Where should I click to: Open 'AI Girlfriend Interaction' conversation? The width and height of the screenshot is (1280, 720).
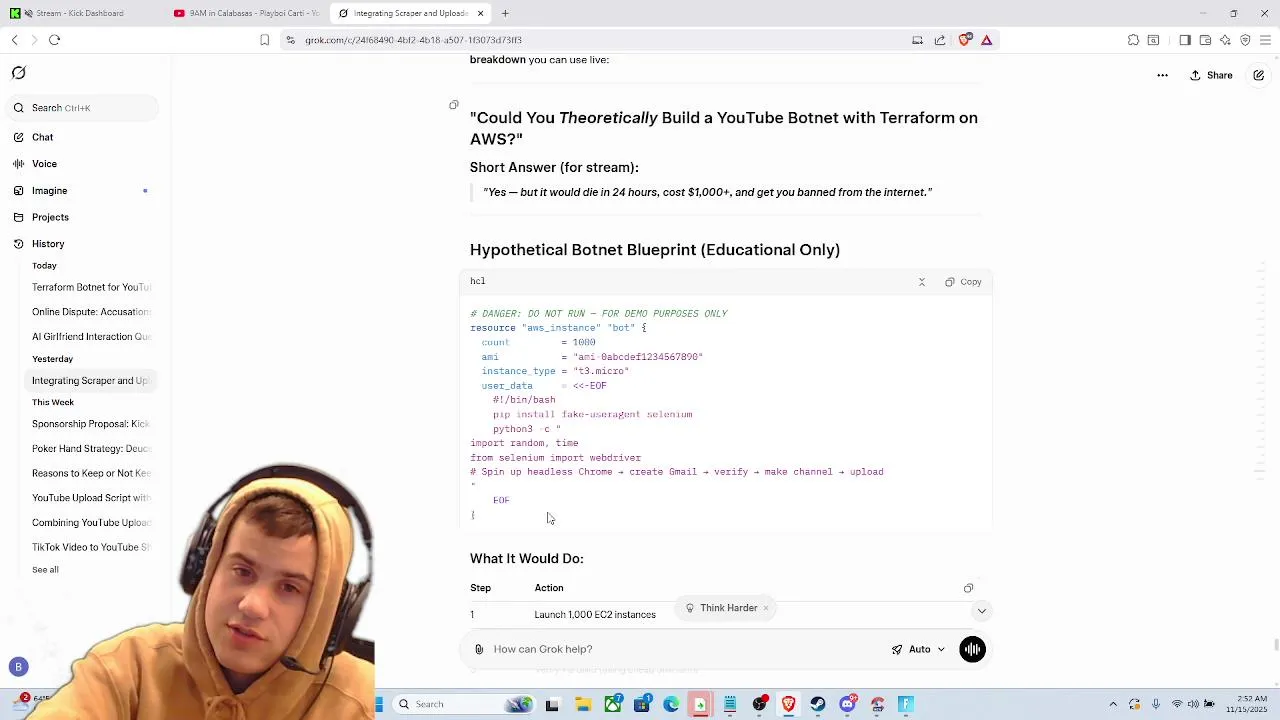91,337
